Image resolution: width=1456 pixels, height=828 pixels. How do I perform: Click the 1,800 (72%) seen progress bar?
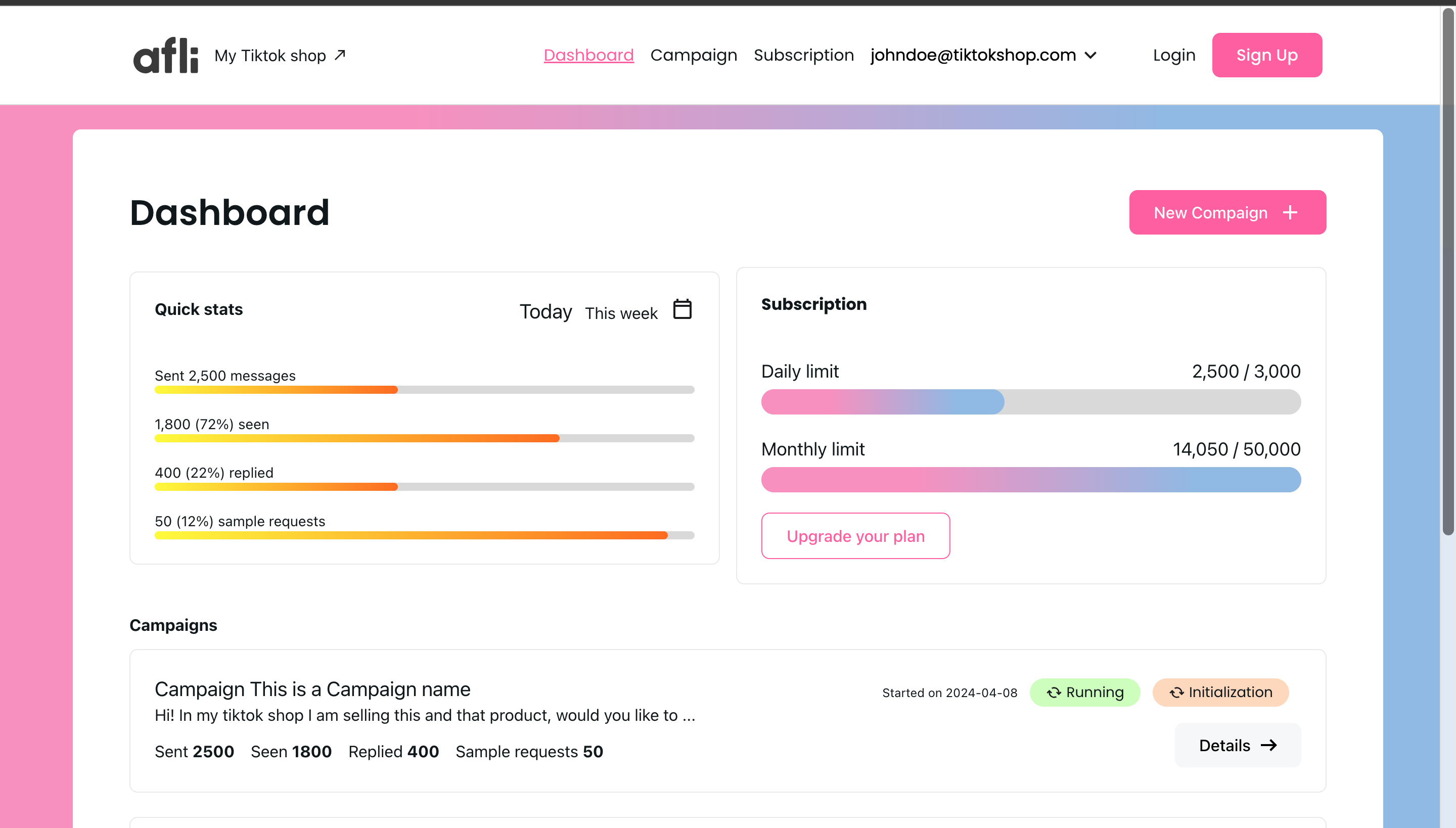click(424, 438)
